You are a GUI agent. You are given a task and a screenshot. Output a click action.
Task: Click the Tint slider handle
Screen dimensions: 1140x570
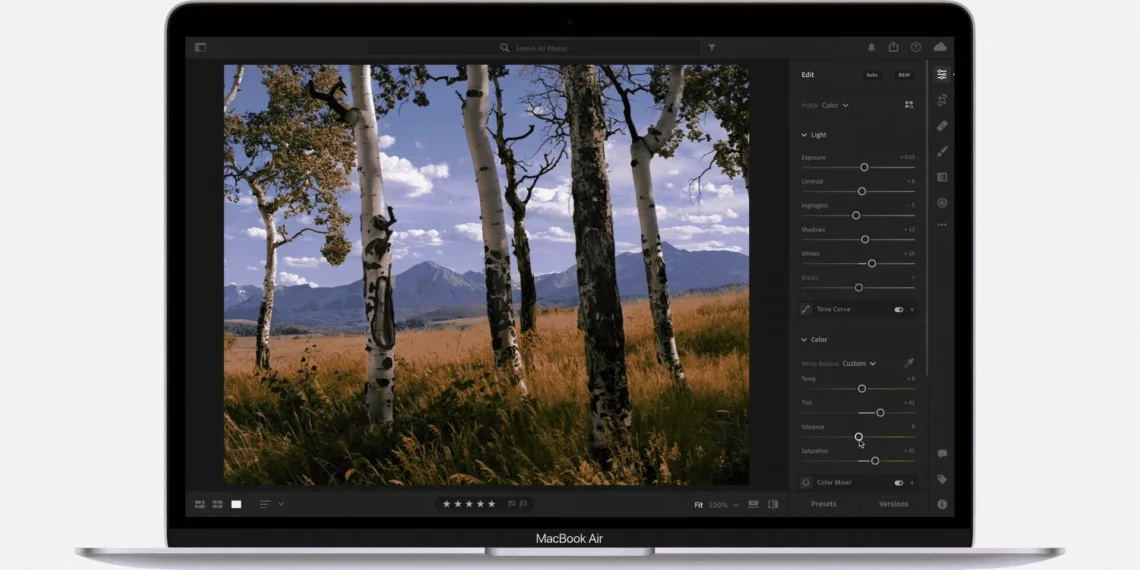[880, 412]
